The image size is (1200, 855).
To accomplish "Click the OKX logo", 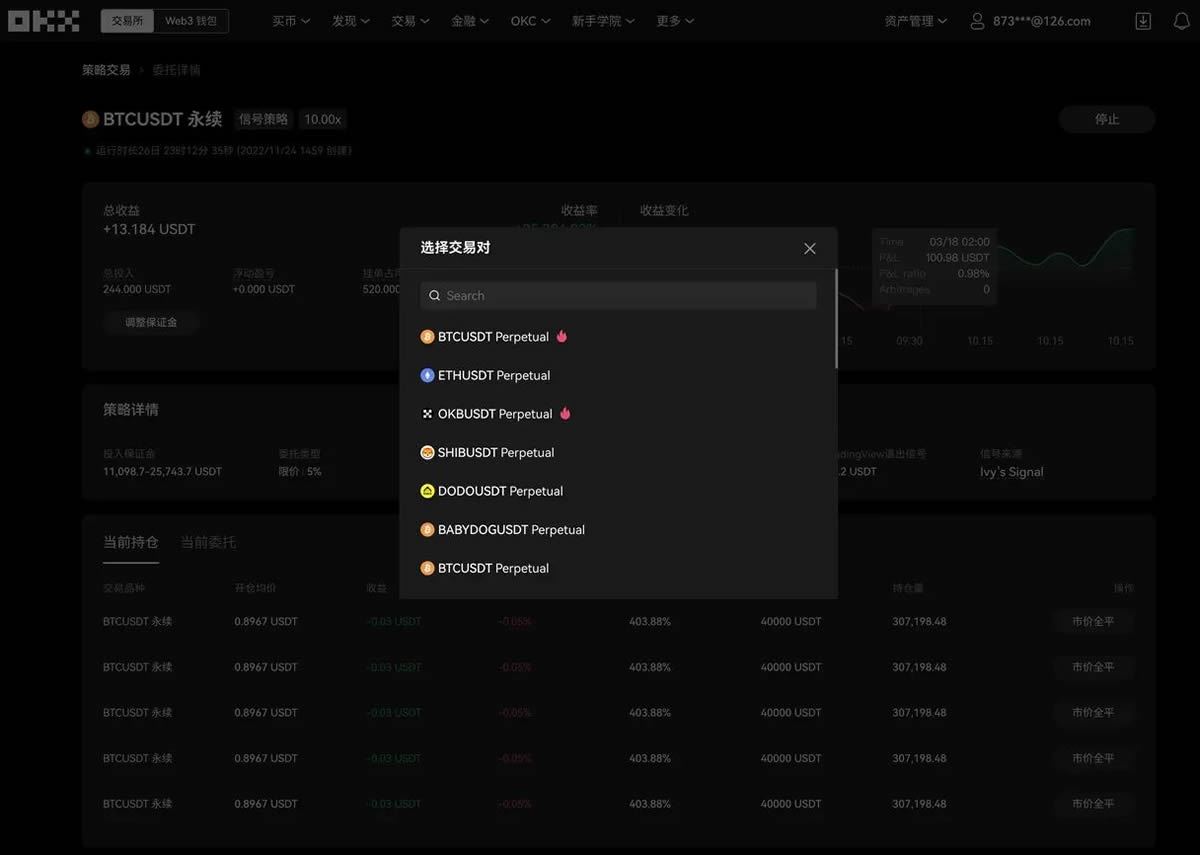I will pos(44,21).
